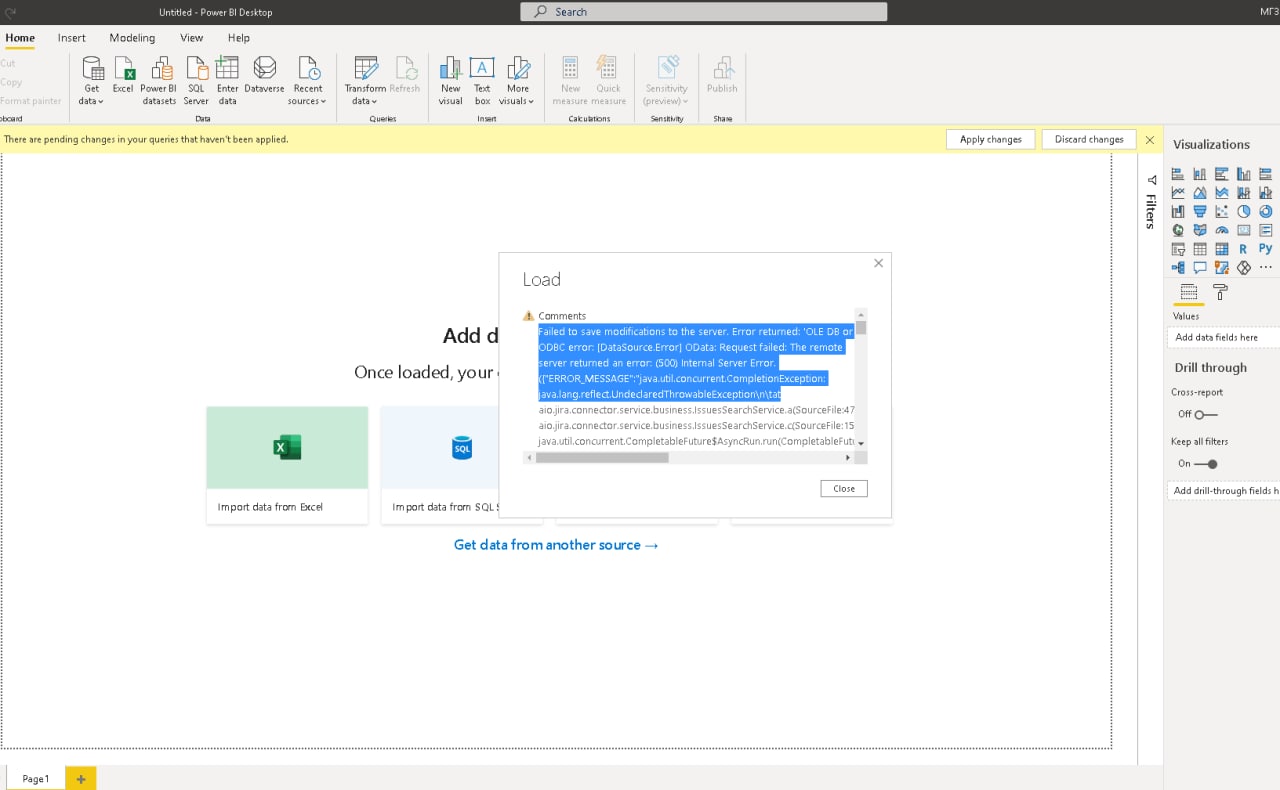Select the Stacked bar chart visual

point(1178,174)
